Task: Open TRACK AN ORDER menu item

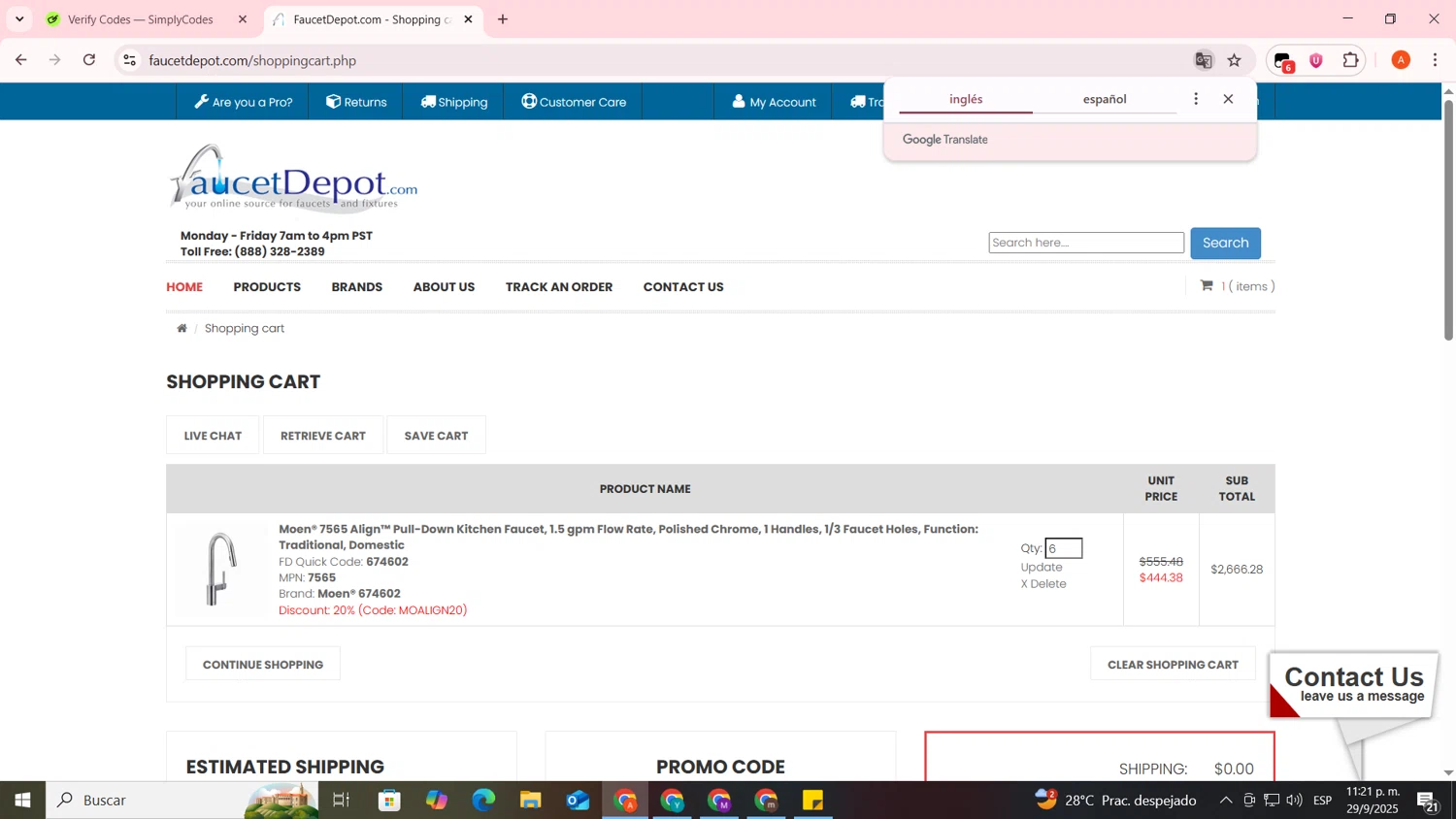Action: (559, 287)
